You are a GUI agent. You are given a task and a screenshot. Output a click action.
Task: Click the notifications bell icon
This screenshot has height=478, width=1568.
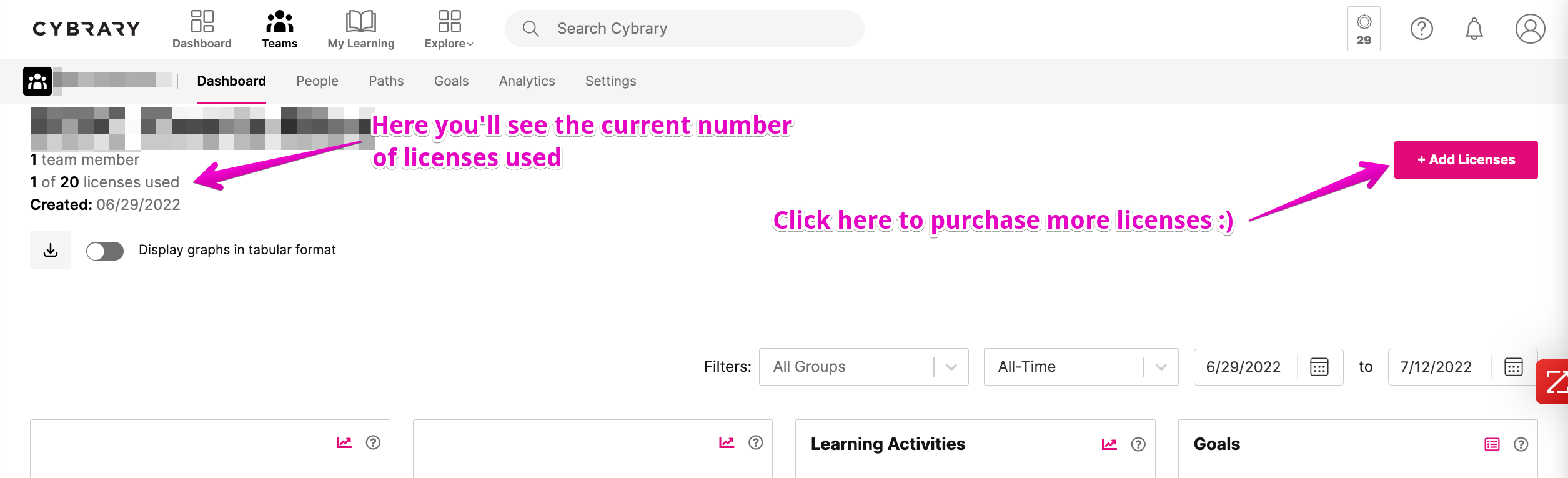click(1474, 29)
